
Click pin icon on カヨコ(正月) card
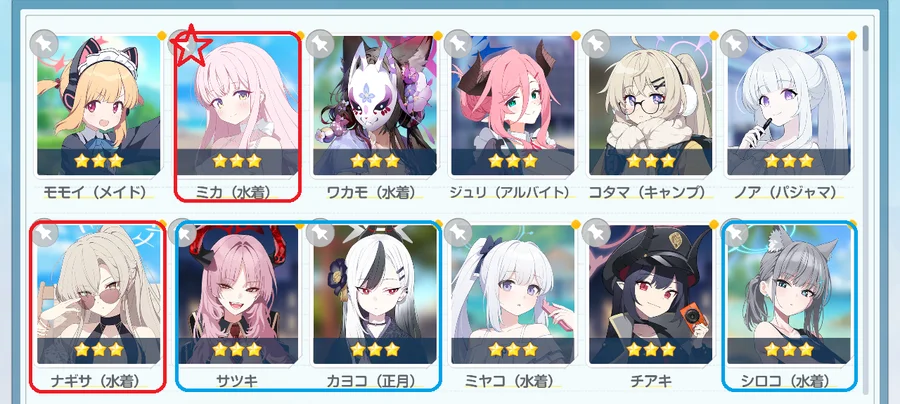click(x=320, y=233)
